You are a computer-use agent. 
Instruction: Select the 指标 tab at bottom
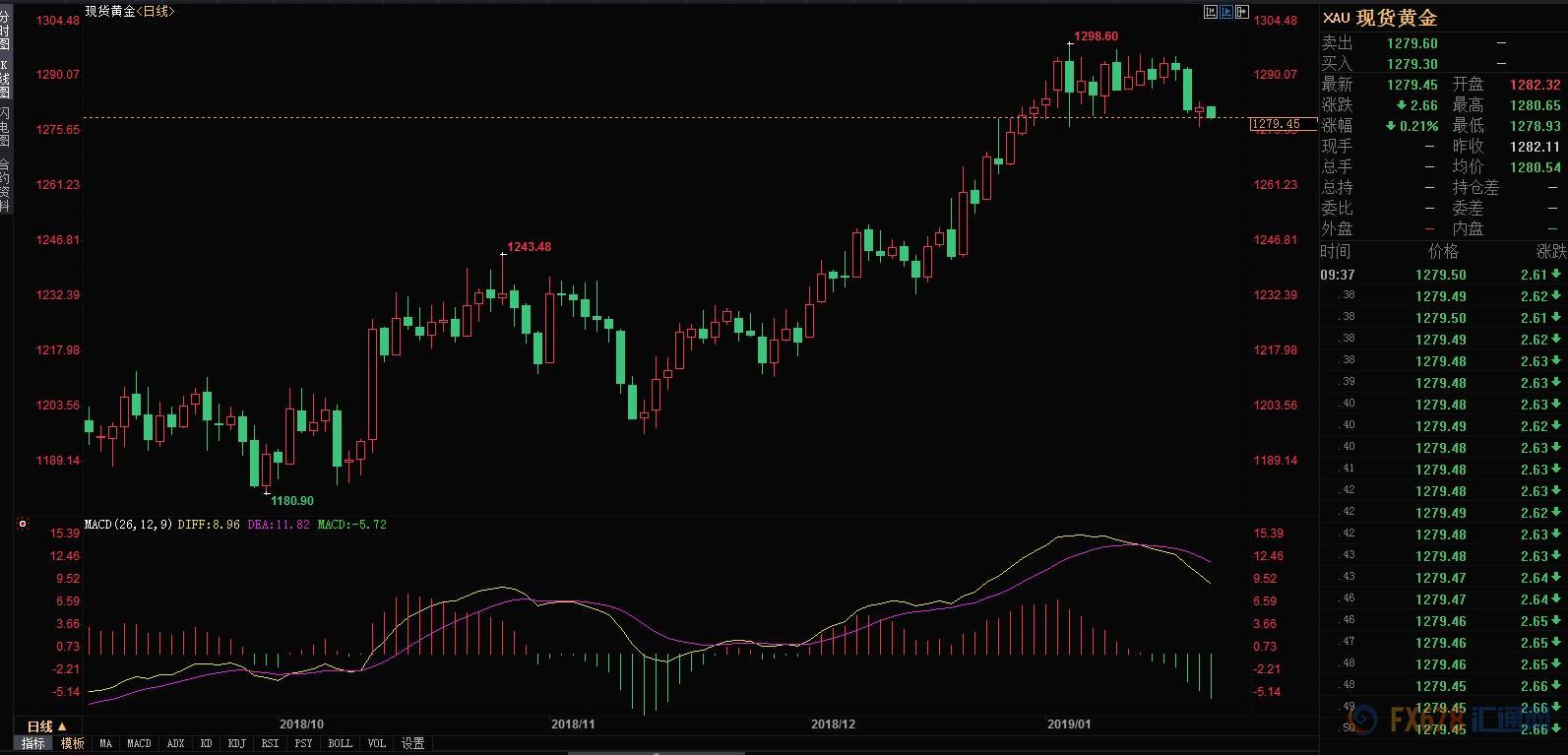click(x=33, y=744)
